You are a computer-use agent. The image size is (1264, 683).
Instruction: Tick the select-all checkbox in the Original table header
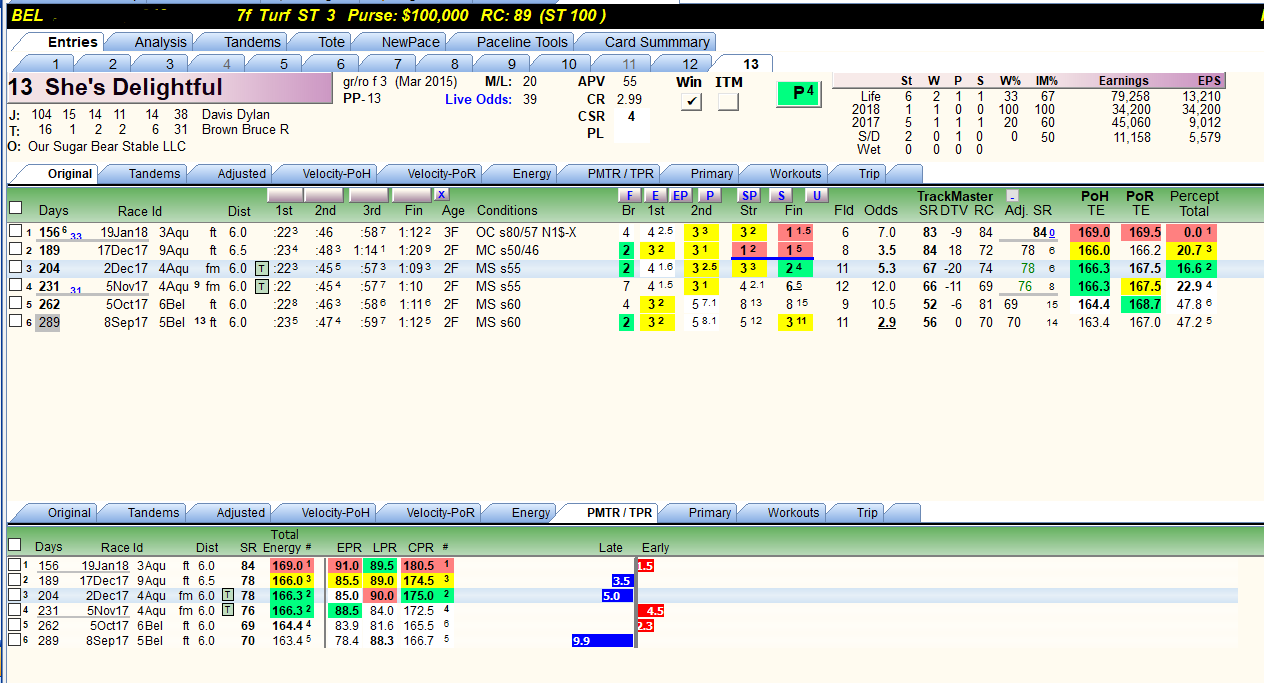pyautogui.click(x=15, y=208)
